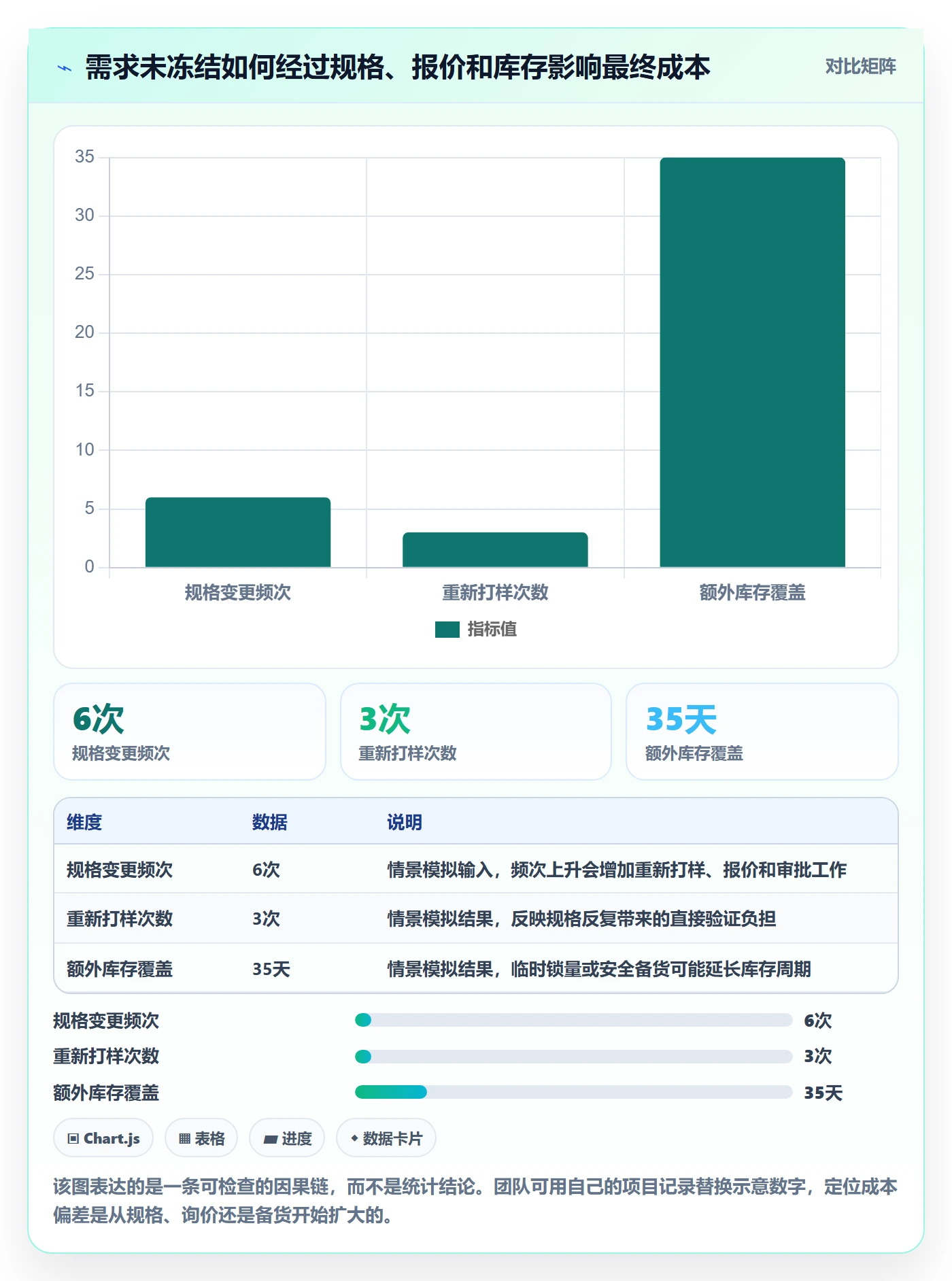This screenshot has height=1281, width=952.
Task: Click the 维度 column header
Action: (84, 822)
